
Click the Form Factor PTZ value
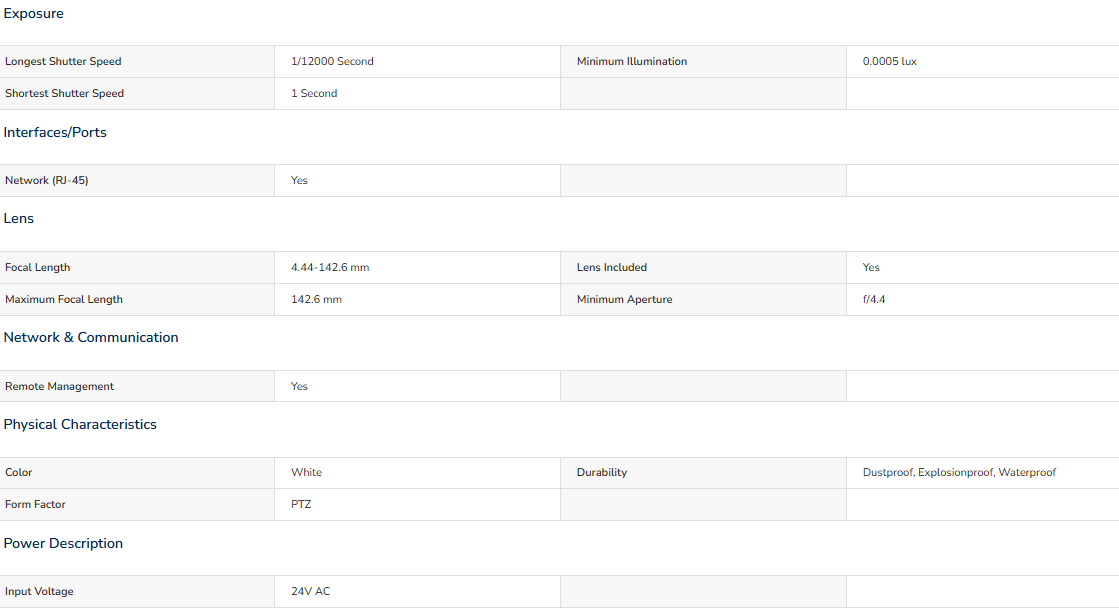pyautogui.click(x=301, y=504)
